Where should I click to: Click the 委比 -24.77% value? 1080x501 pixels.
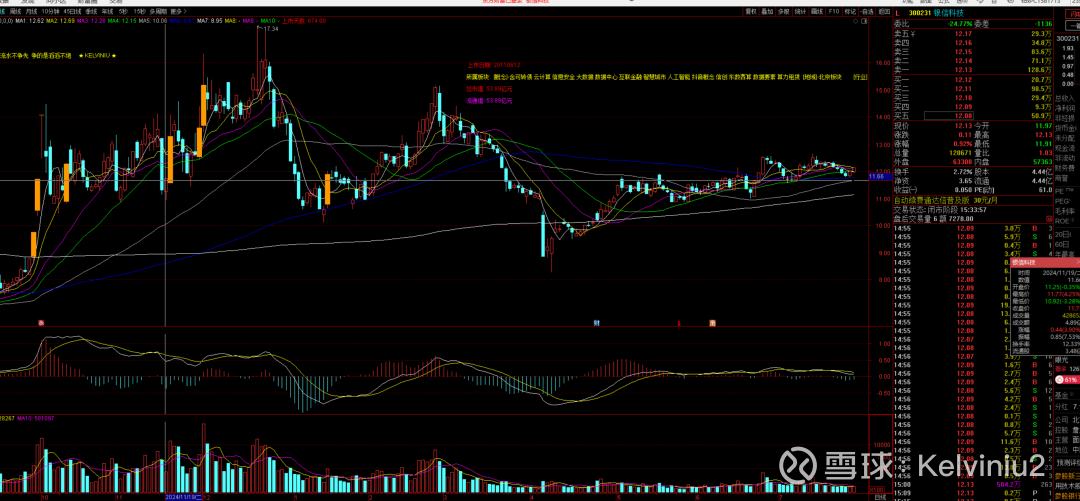[959, 23]
